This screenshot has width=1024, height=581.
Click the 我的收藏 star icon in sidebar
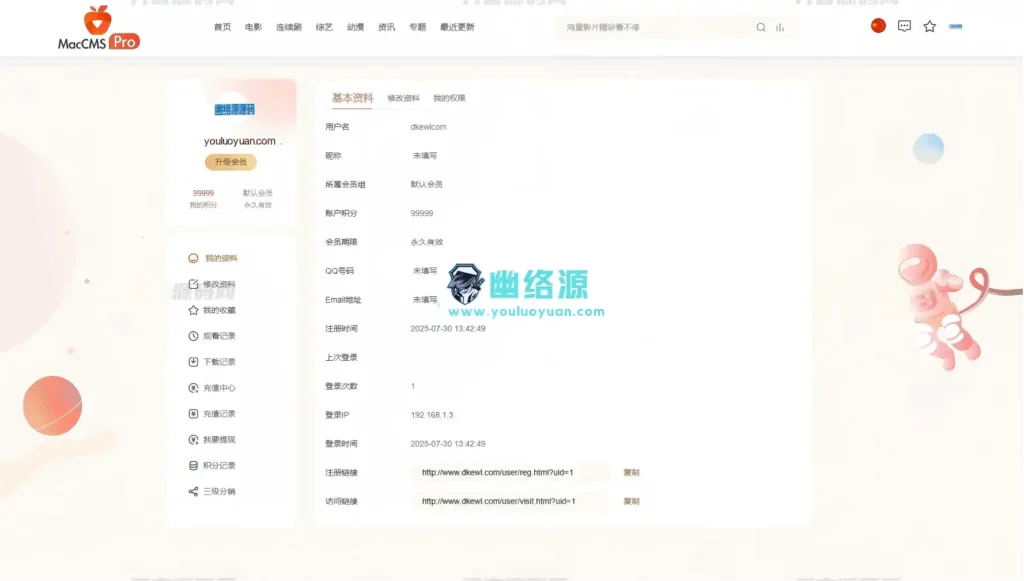tap(193, 310)
